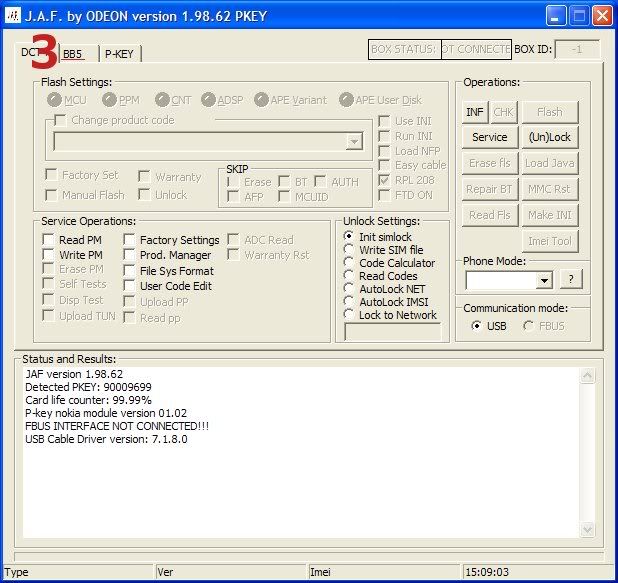
Task: Select the Lock to Network option
Action: coord(348,314)
